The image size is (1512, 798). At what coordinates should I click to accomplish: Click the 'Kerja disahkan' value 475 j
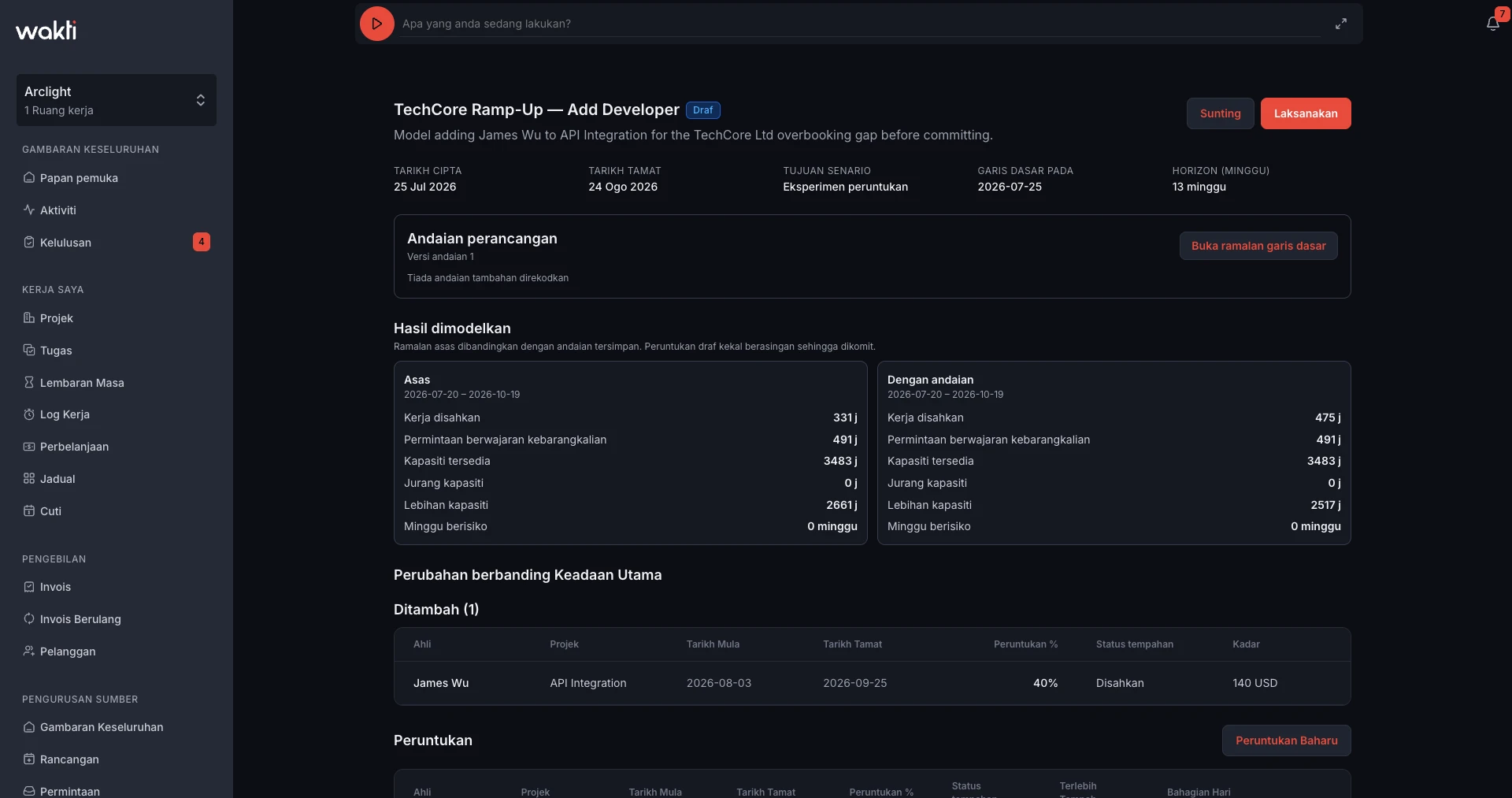[x=1328, y=418]
